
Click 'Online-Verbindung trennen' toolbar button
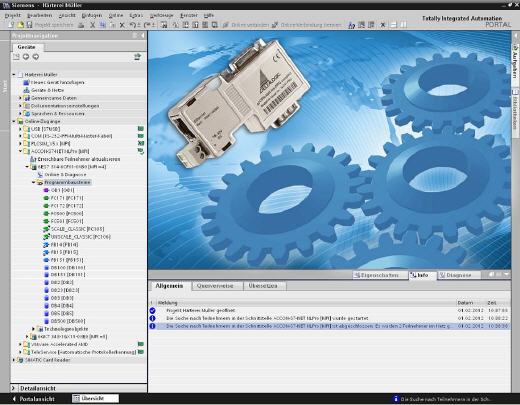pyautogui.click(x=307, y=25)
